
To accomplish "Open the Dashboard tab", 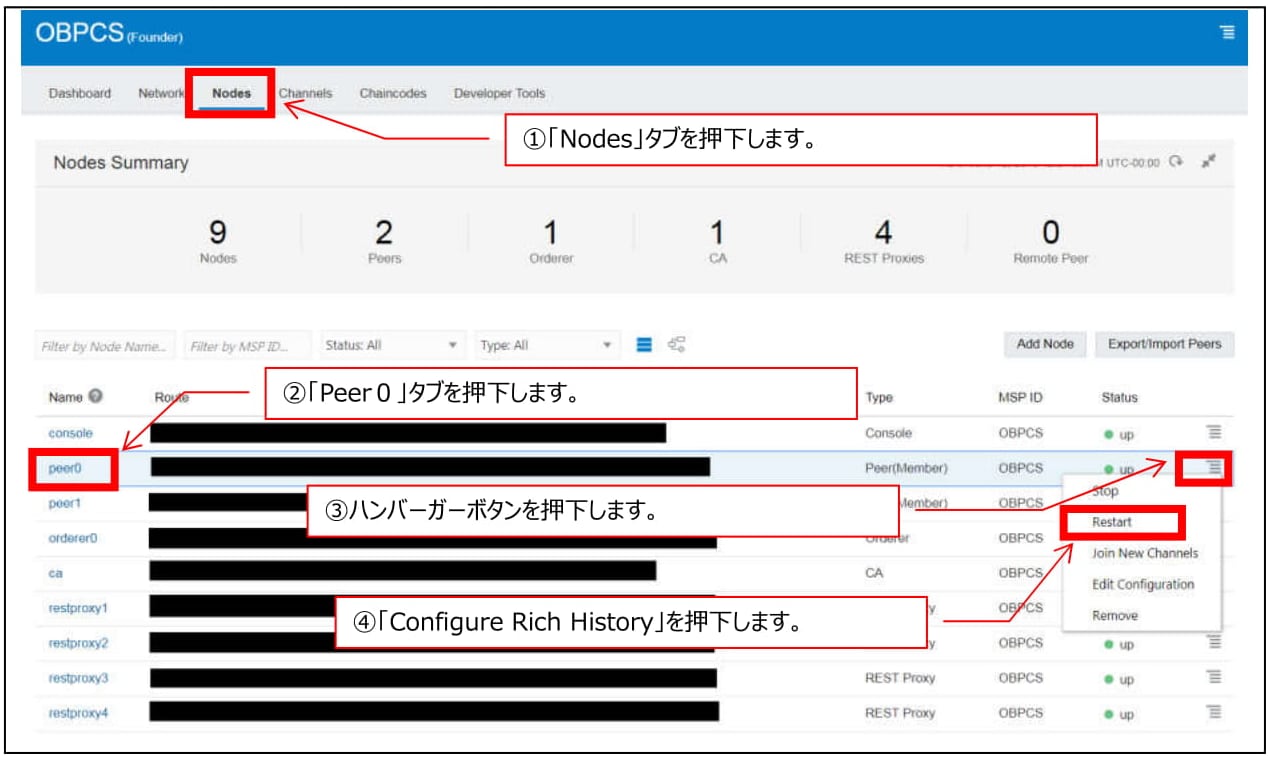I will point(80,93).
